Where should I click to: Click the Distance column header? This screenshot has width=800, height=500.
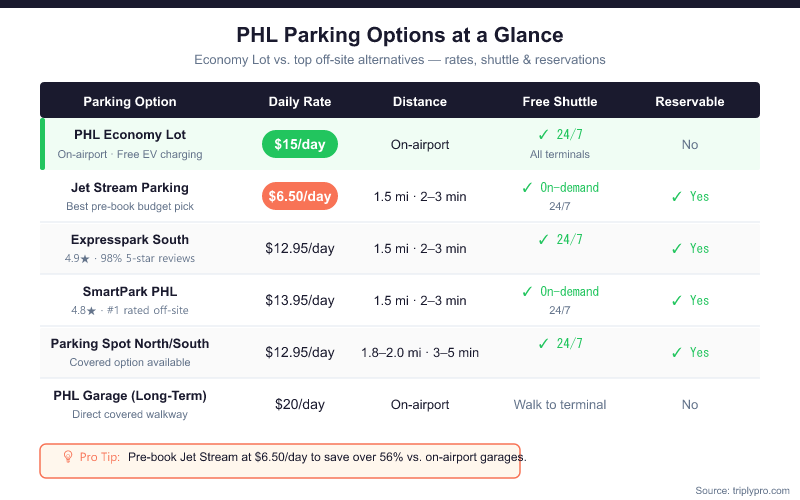tap(420, 102)
